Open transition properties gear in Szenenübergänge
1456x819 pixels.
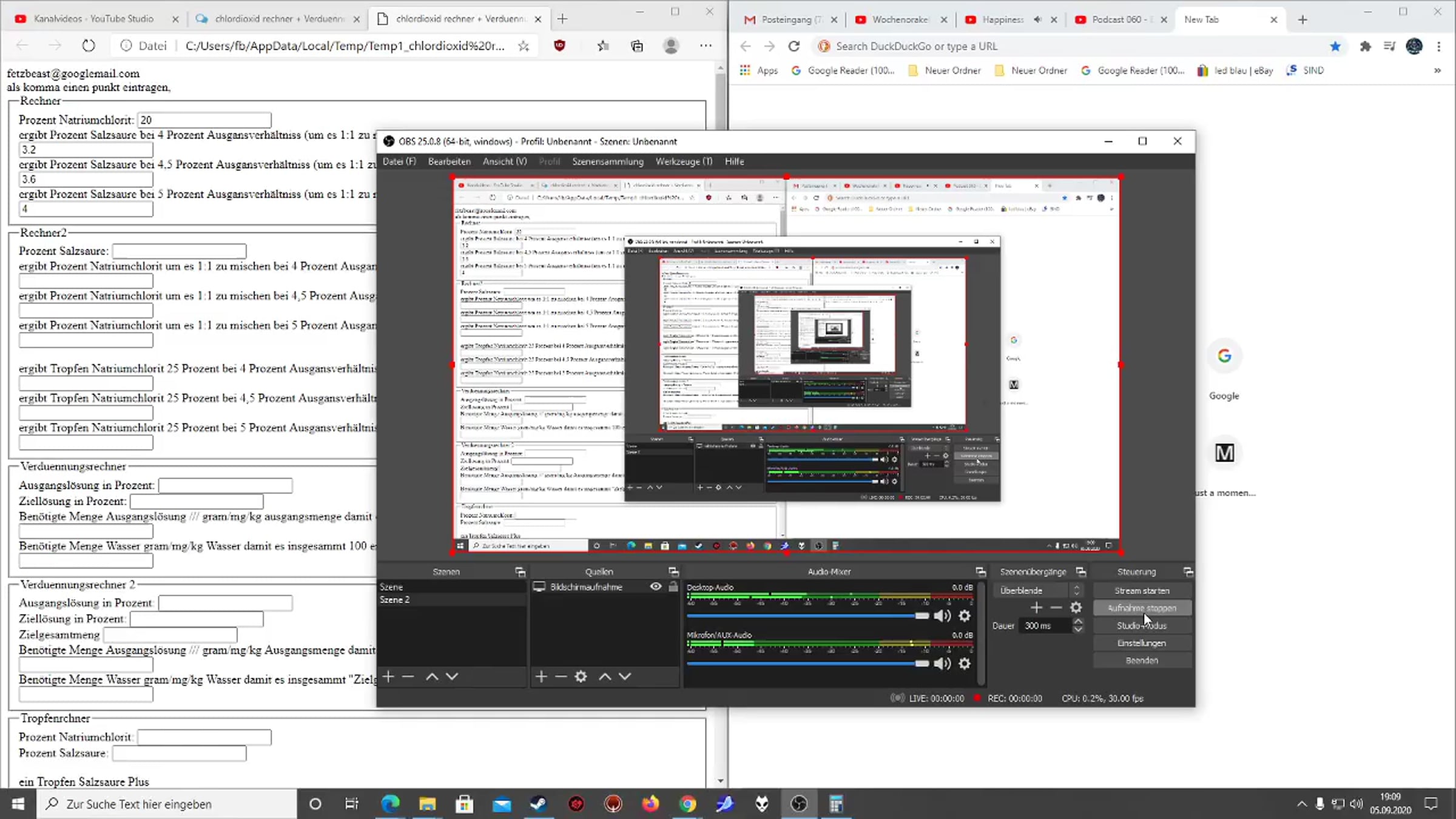pos(1076,607)
